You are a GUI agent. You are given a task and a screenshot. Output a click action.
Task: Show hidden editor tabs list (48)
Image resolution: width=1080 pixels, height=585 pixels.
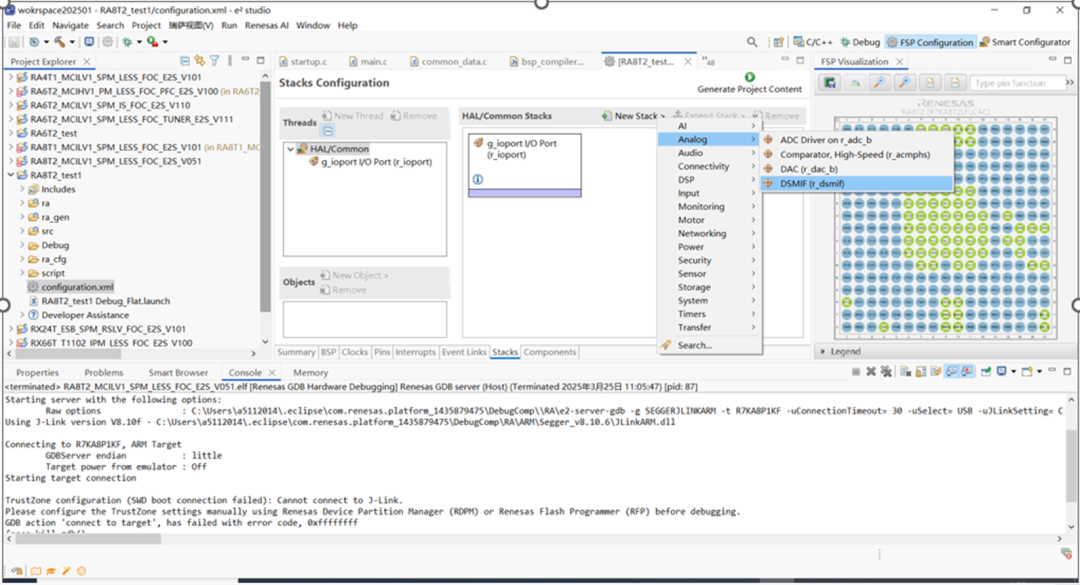tap(708, 61)
